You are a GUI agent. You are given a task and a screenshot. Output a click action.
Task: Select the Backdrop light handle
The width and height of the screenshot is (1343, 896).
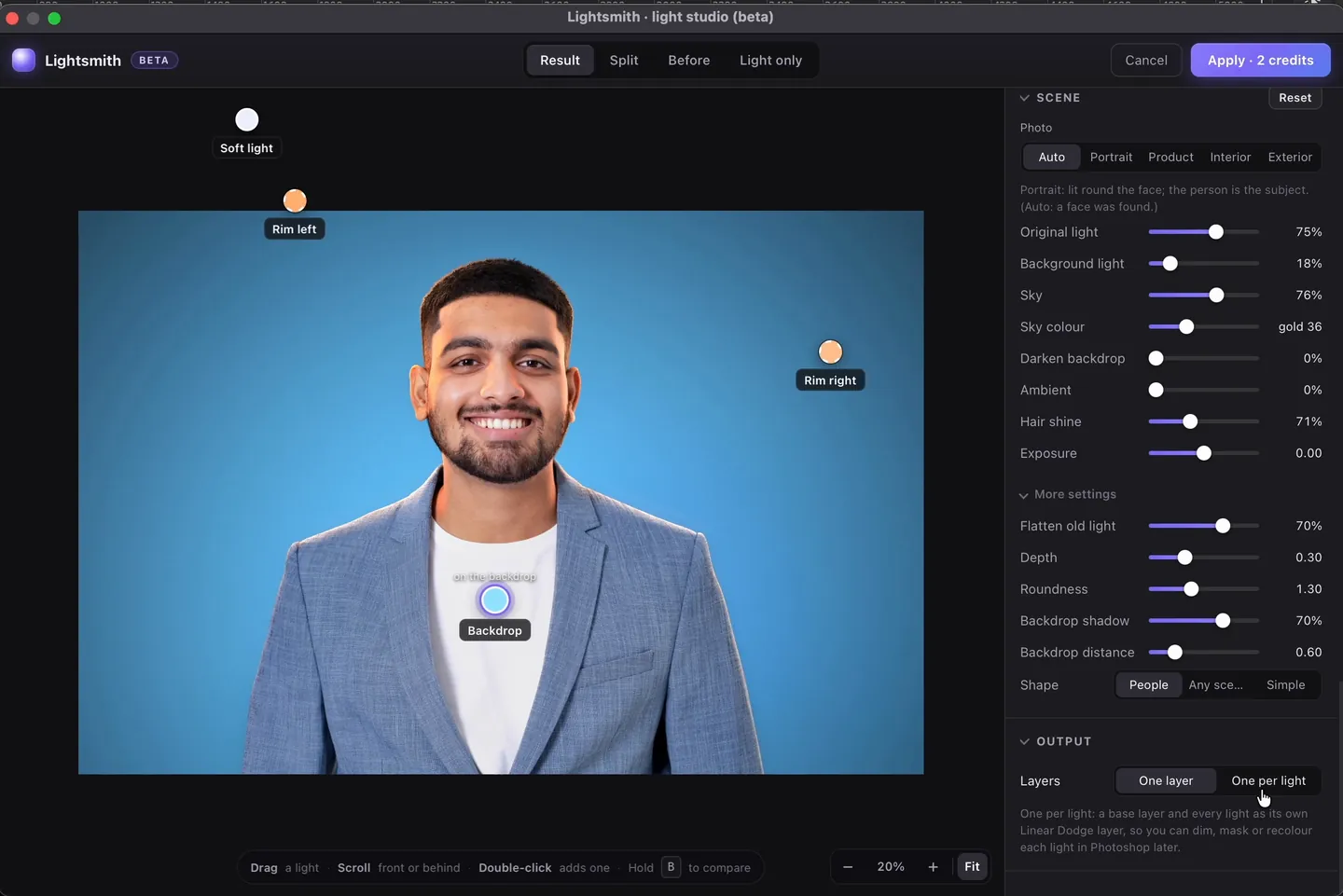[495, 600]
